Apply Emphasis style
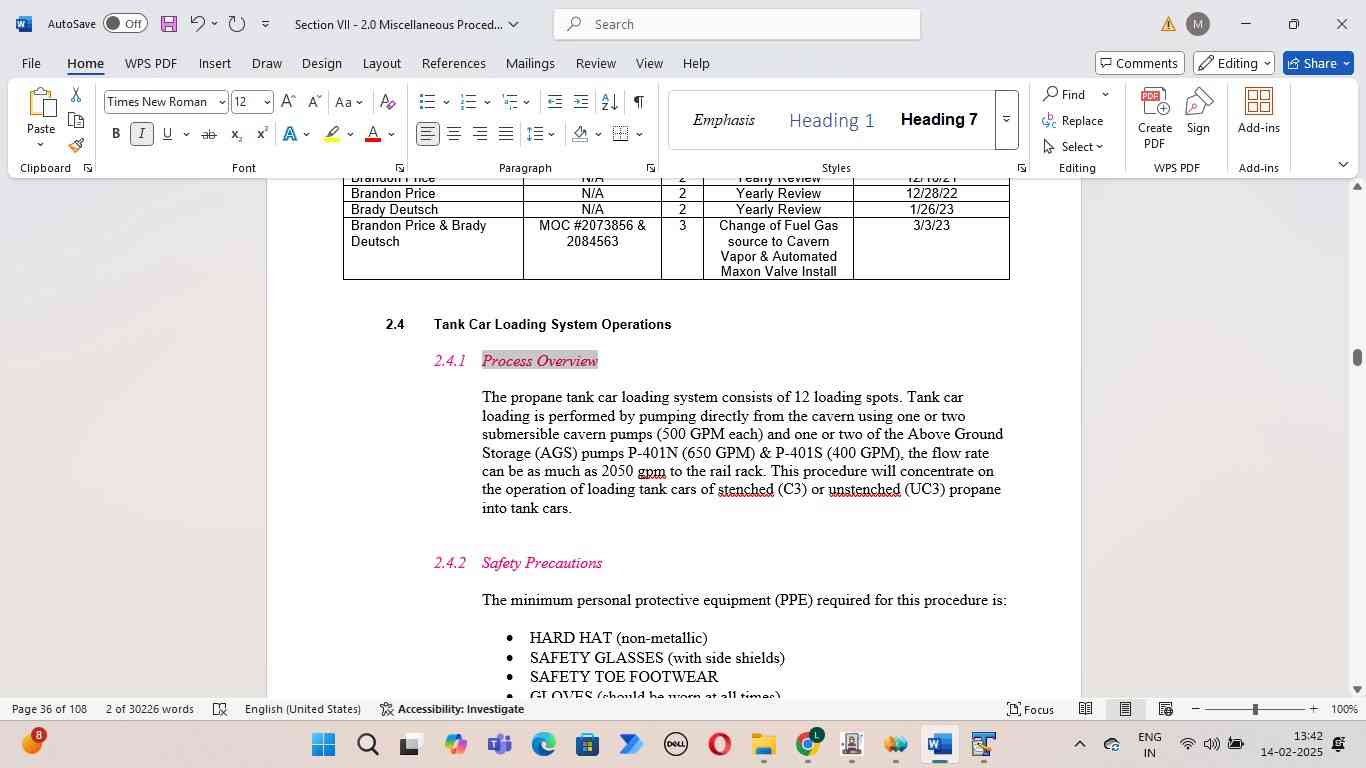The width and height of the screenshot is (1366, 768). [723, 120]
